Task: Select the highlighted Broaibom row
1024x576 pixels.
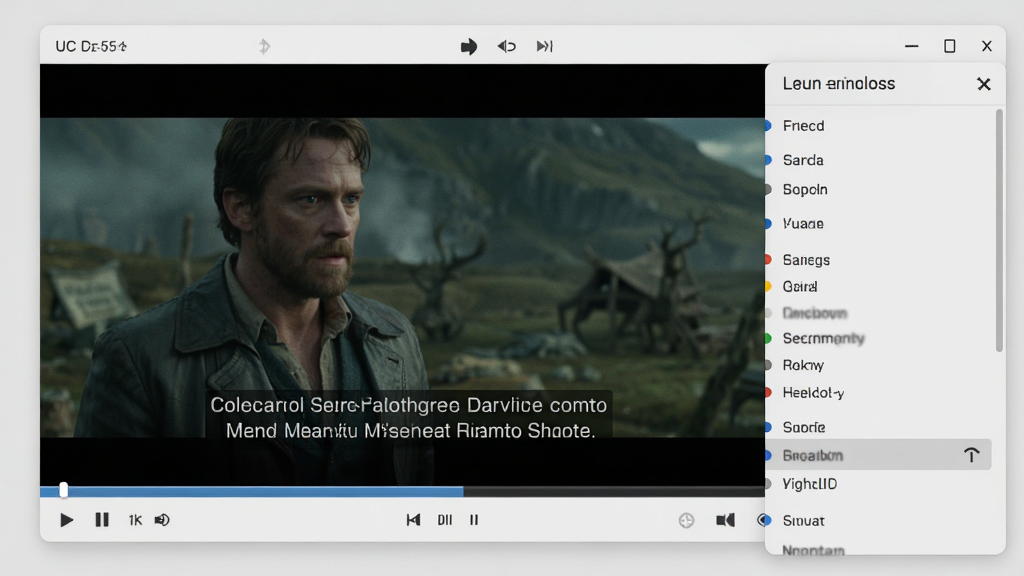Action: pos(878,455)
